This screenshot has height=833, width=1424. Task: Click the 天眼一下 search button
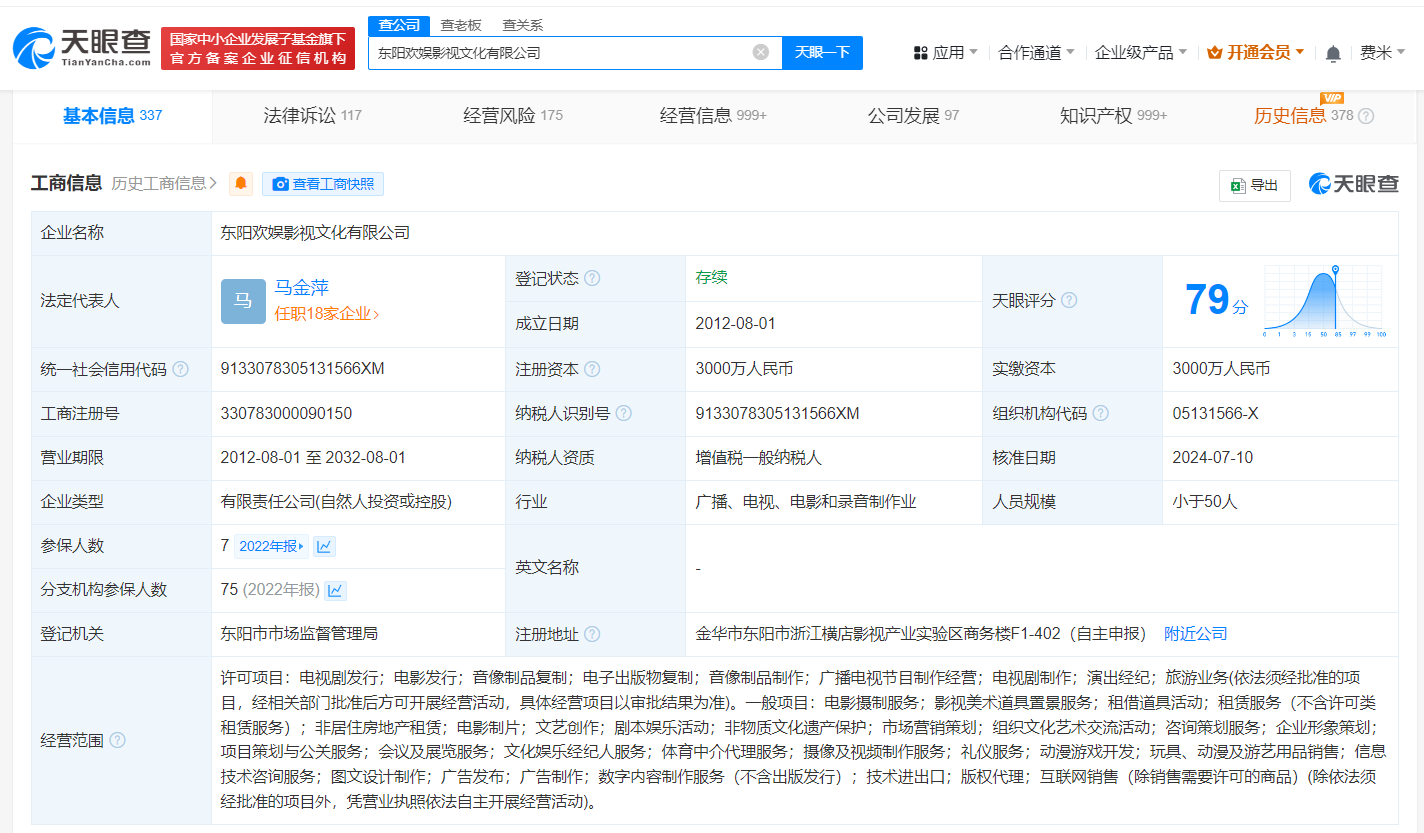[822, 52]
